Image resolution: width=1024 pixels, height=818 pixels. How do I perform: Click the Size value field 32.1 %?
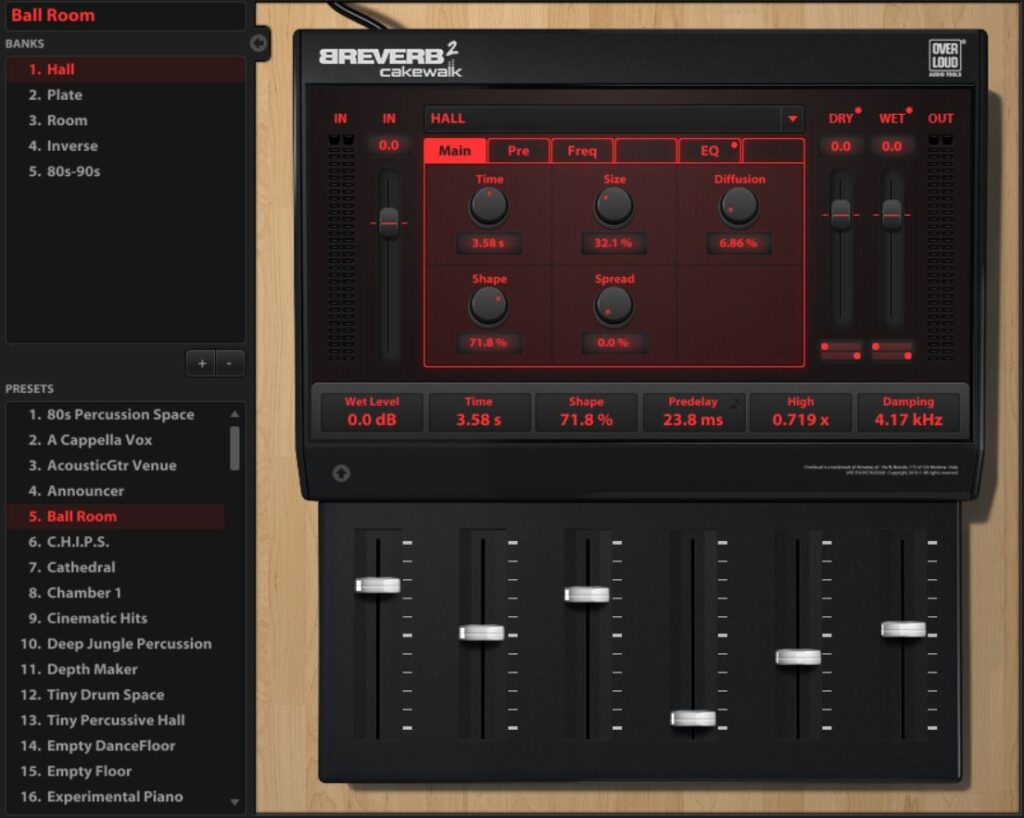(613, 243)
